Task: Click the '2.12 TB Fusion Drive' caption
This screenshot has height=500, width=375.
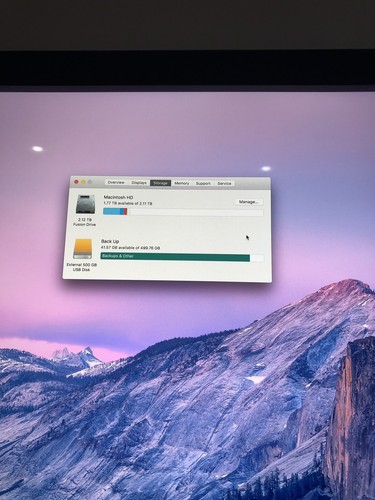Action: pyautogui.click(x=84, y=222)
